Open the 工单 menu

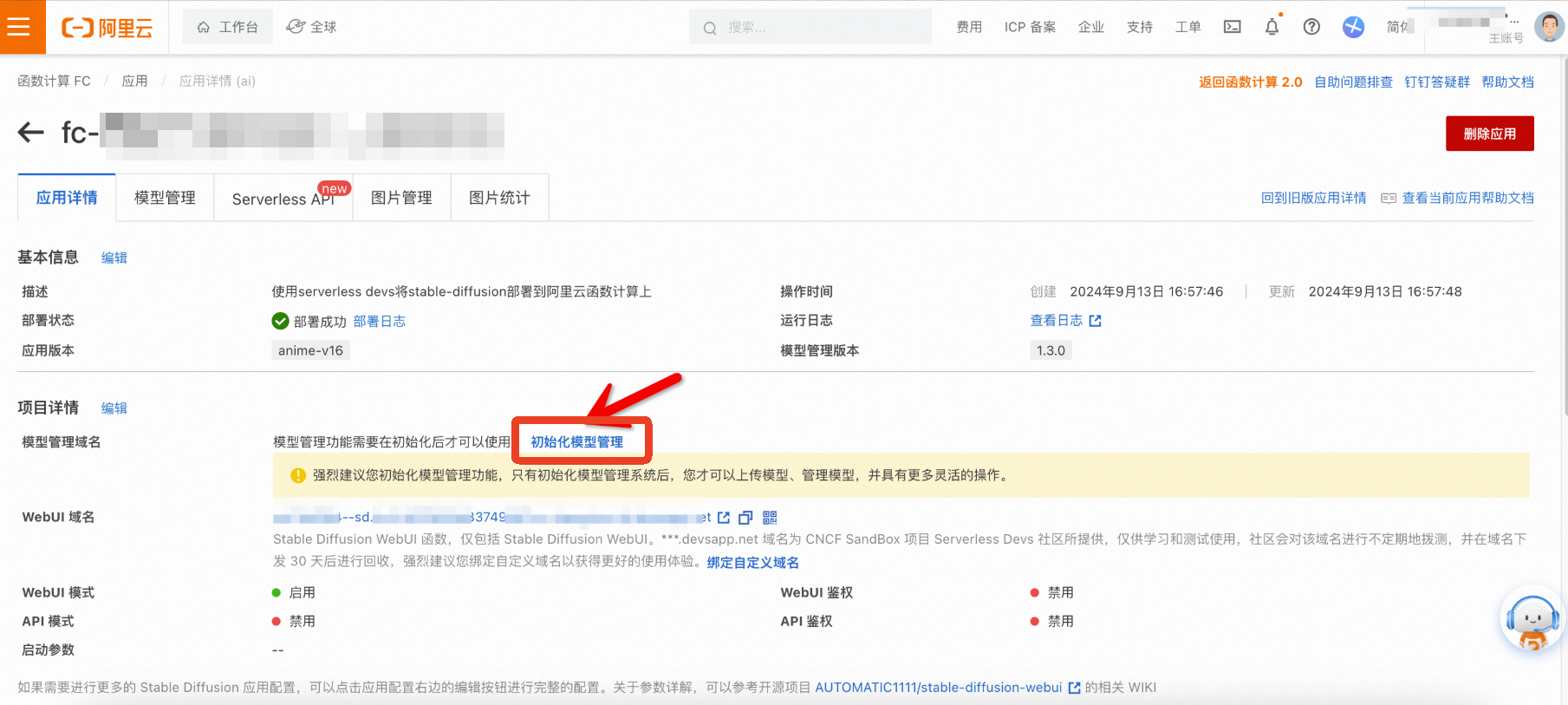pos(1187,27)
